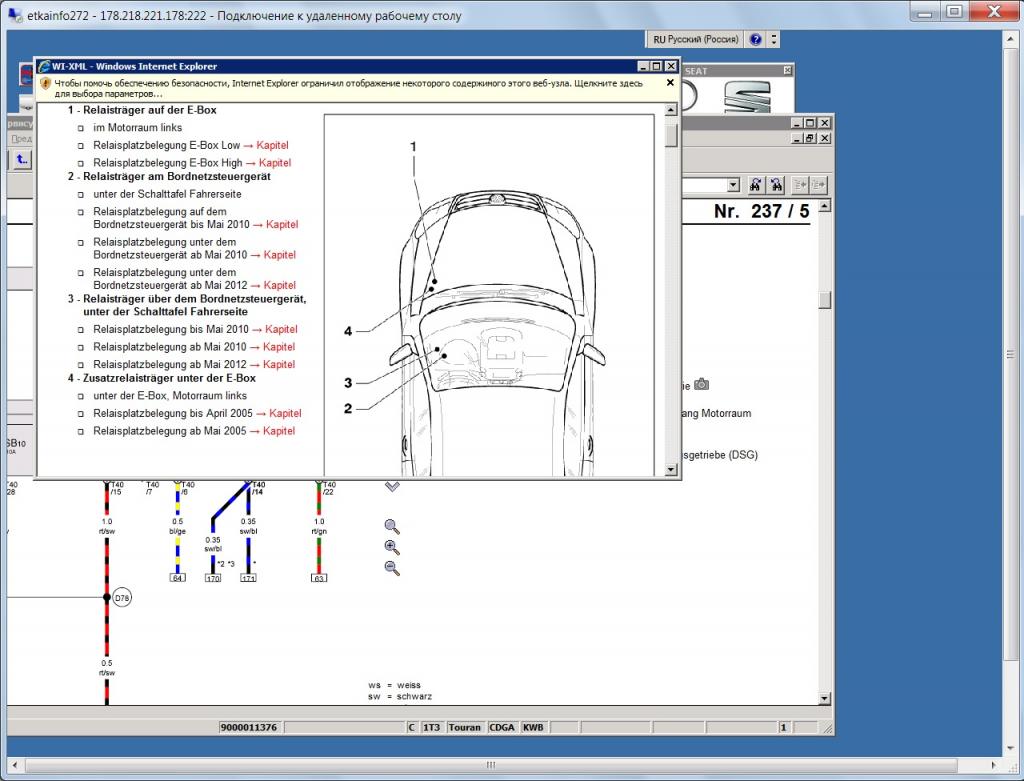Dismiss the Internet Explorer information bar with its X
Image resolution: width=1024 pixels, height=781 pixels.
click(x=670, y=83)
